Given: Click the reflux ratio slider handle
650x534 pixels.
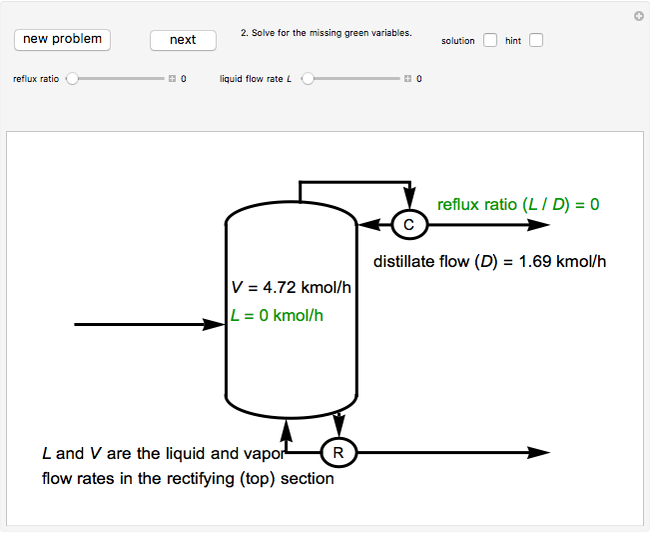Looking at the screenshot, I should [72, 78].
